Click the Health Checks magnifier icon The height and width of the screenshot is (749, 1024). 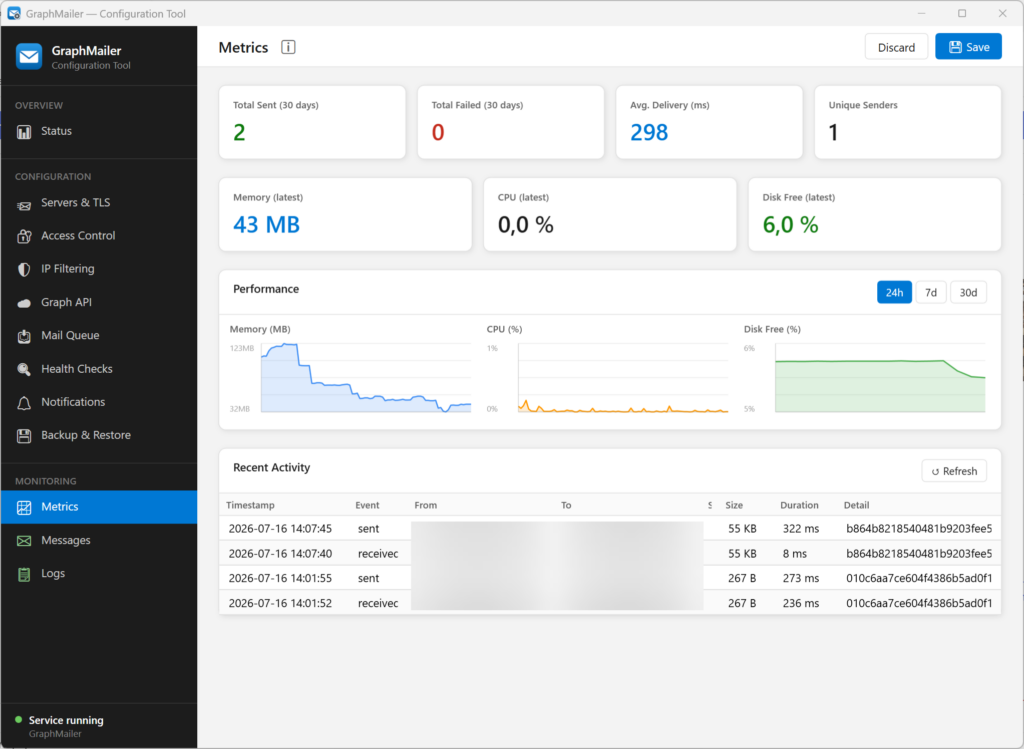[x=24, y=370]
